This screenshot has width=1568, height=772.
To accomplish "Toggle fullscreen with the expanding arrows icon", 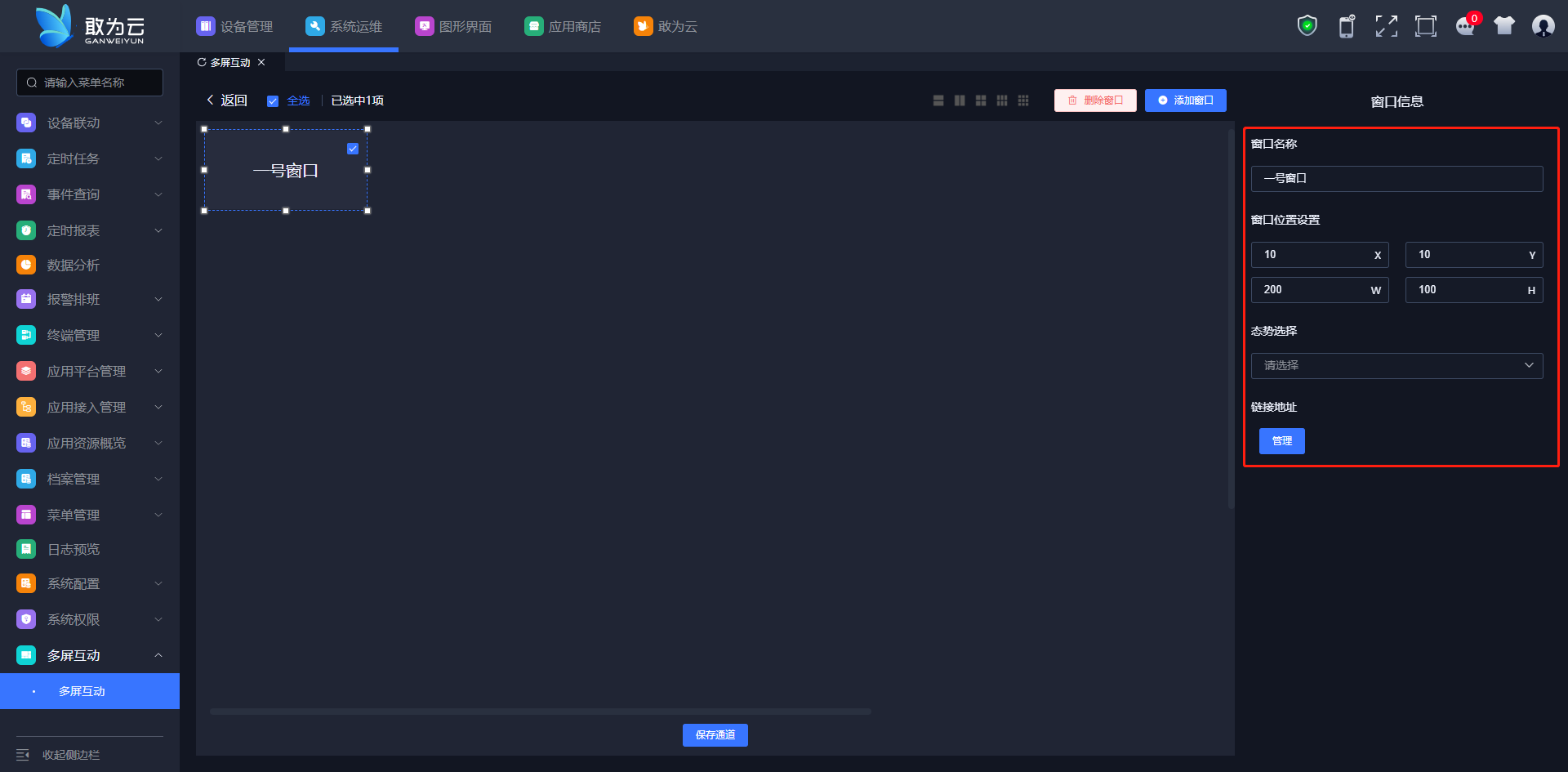I will (1386, 26).
